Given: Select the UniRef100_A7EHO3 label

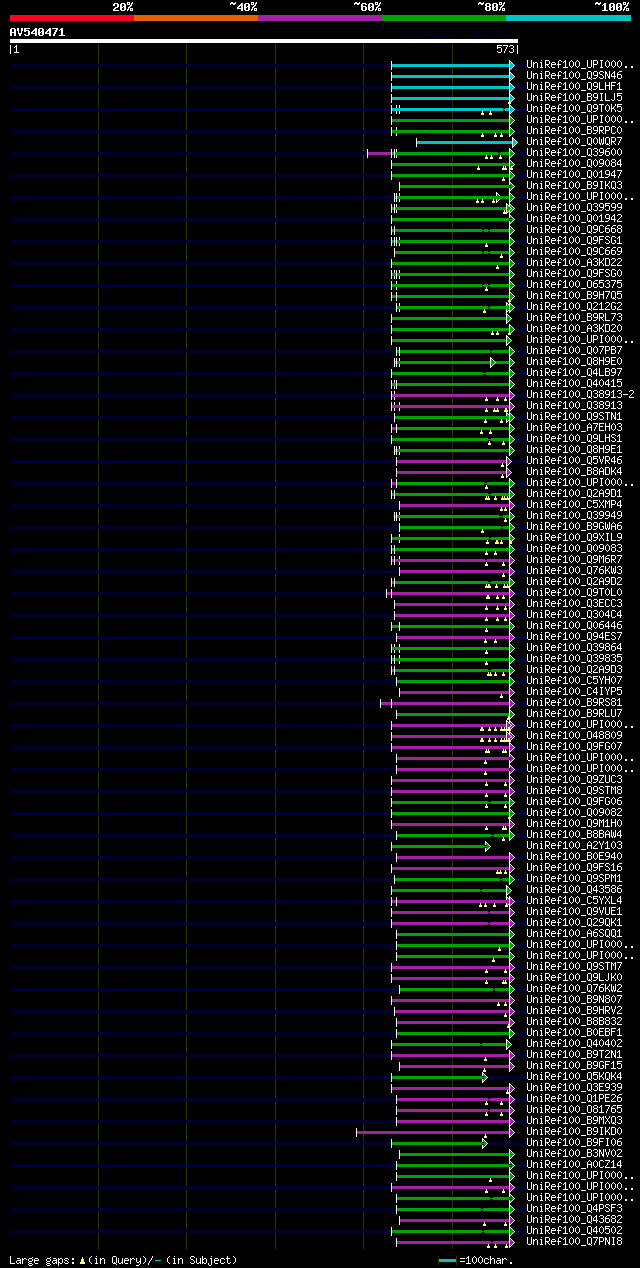Looking at the screenshot, I should [574, 427].
